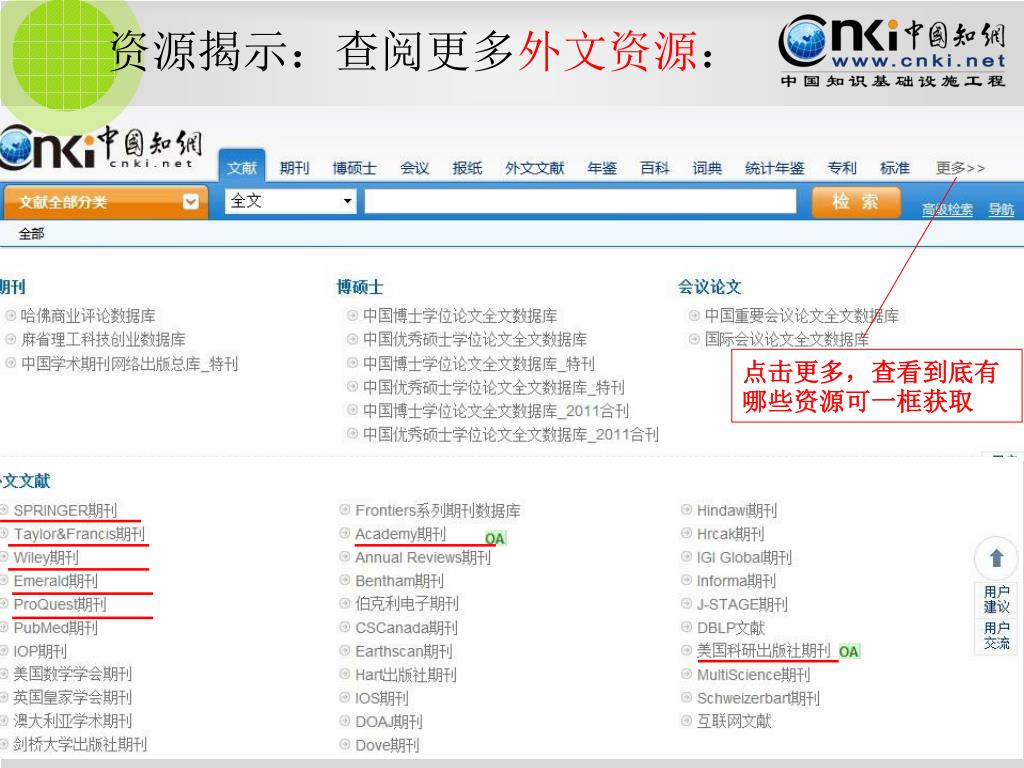Open 高级检索 advanced search link
This screenshot has height=768, width=1024.
coord(948,210)
